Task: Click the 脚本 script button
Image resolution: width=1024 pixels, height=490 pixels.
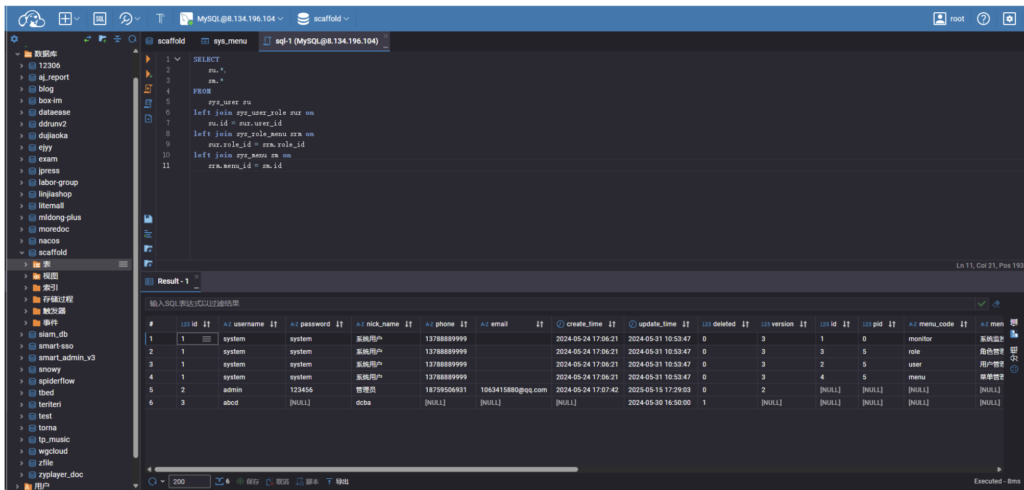Action: pos(308,482)
